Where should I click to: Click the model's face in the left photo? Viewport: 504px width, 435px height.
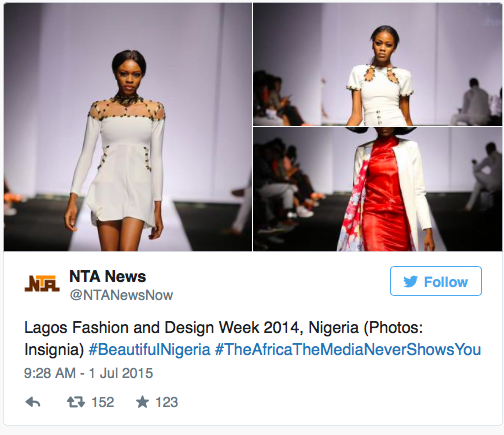(x=129, y=76)
